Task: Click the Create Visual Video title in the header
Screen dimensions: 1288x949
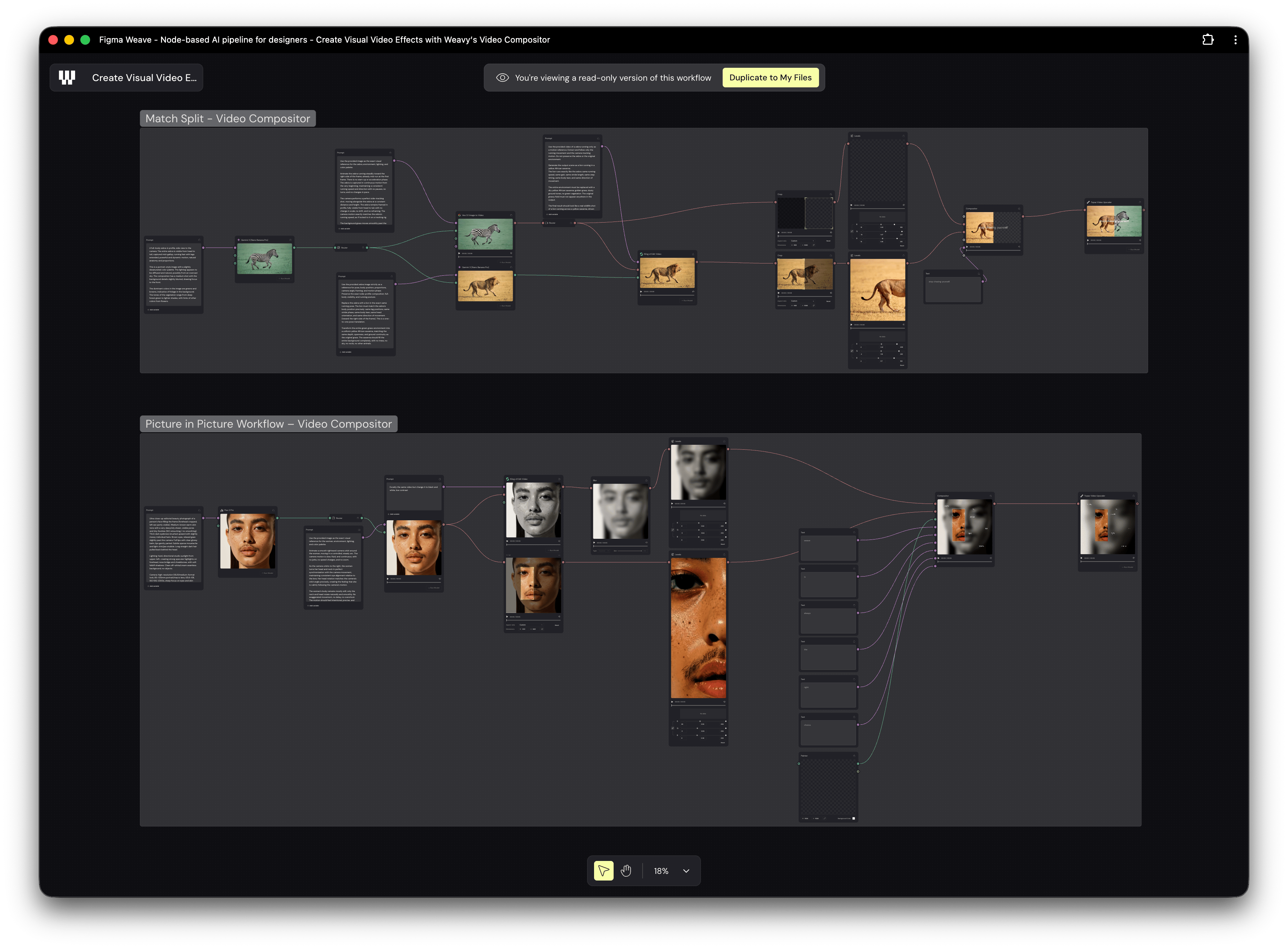Action: 144,77
